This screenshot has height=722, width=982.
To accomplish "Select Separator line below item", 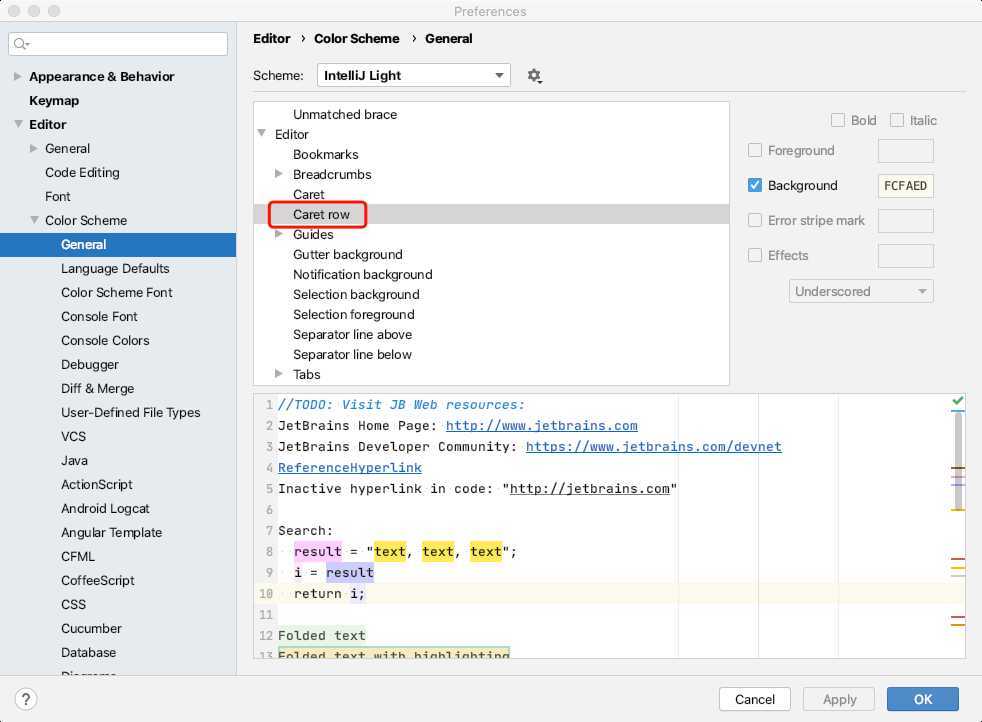I will [x=353, y=354].
